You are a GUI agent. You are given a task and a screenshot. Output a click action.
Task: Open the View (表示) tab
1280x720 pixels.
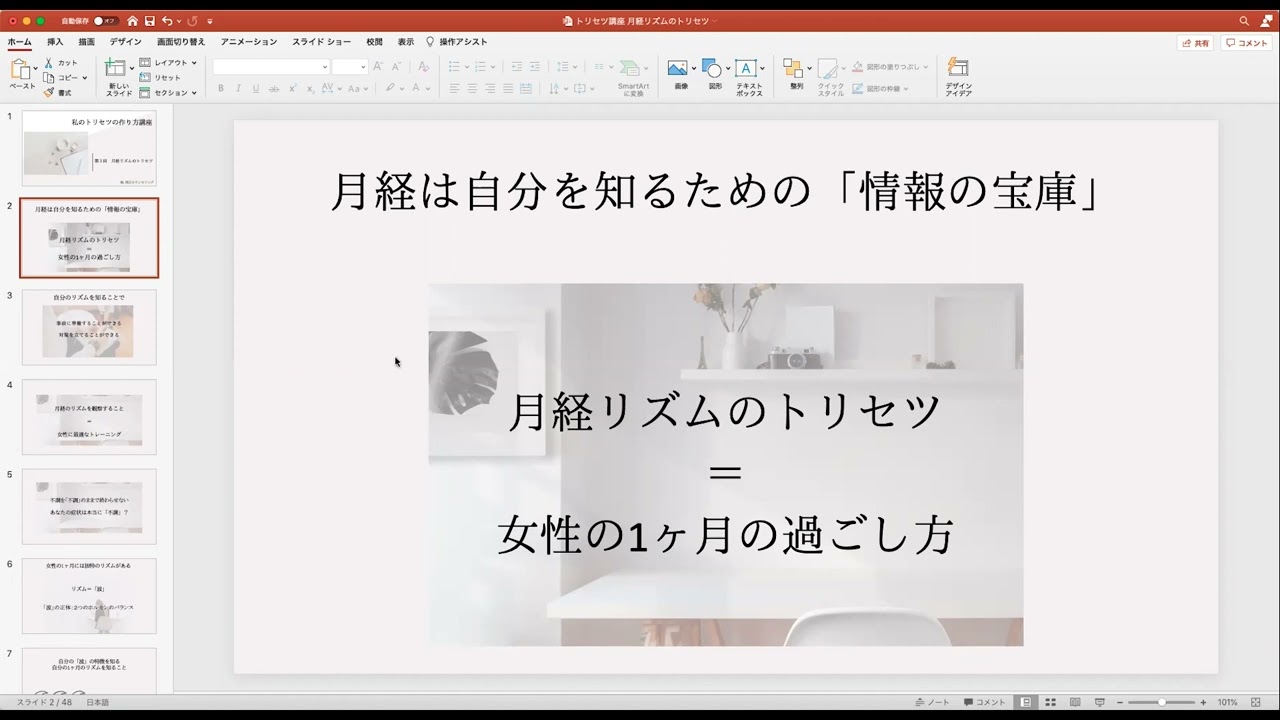pos(406,42)
